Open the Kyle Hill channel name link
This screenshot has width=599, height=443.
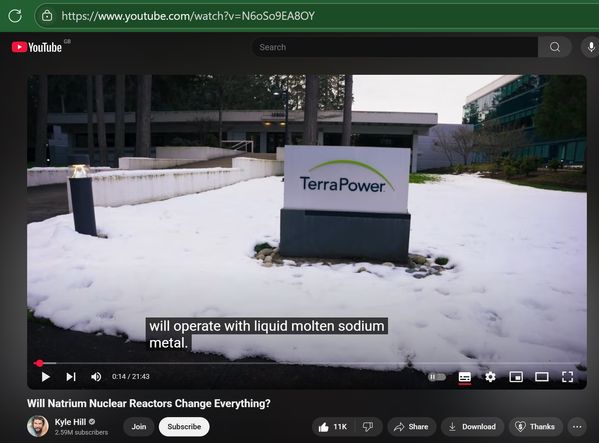pos(70,422)
